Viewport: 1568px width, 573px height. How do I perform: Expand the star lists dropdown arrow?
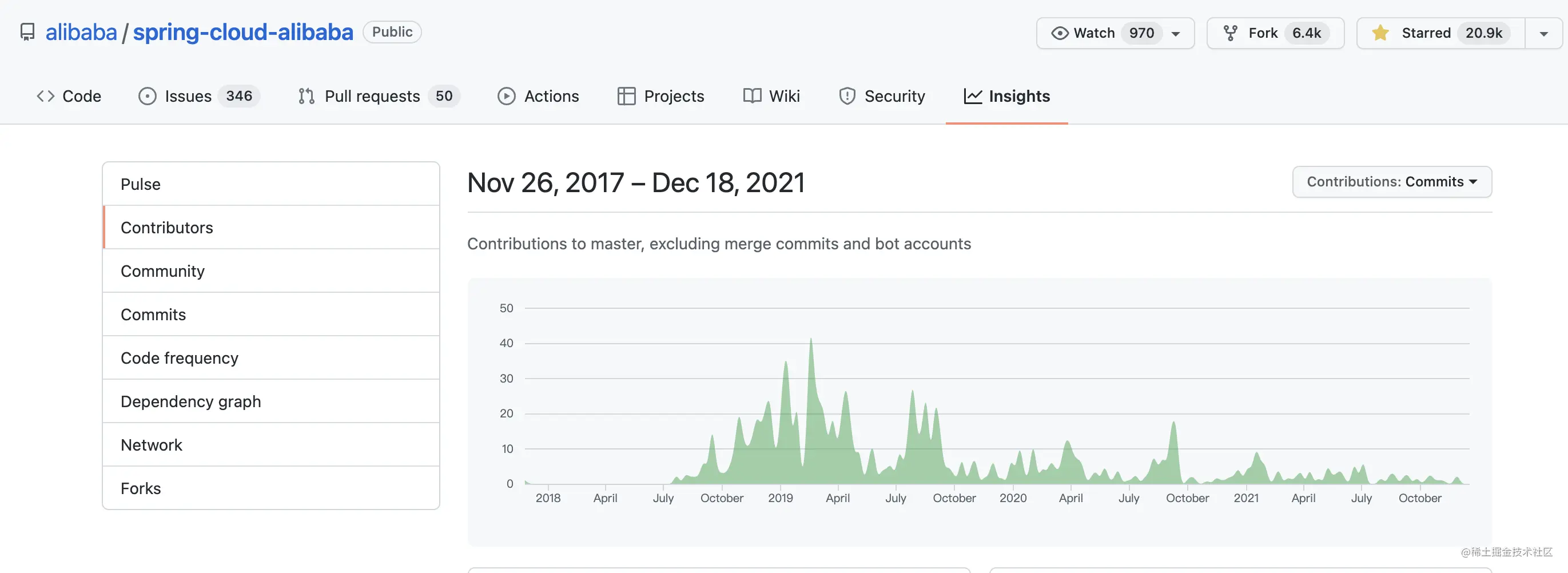pos(1543,34)
